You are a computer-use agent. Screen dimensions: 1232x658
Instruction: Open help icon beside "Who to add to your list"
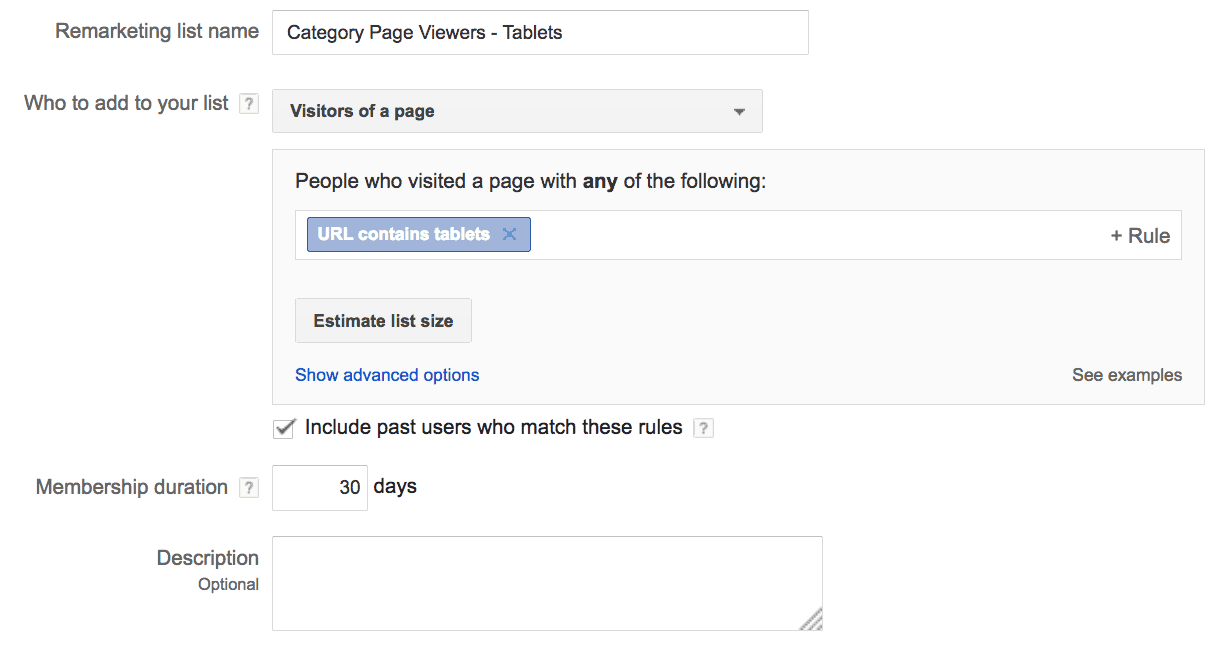[x=249, y=104]
